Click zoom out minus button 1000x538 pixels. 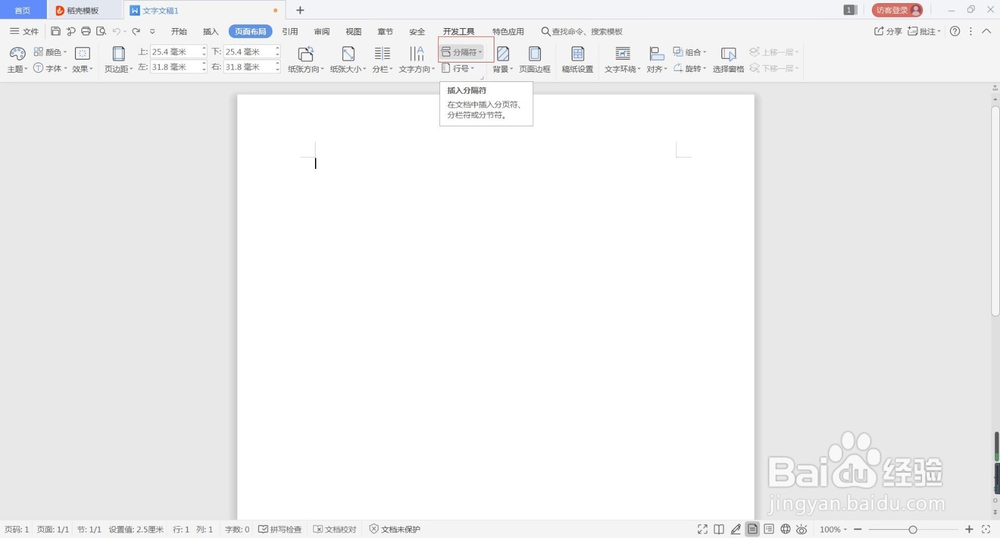tap(858, 529)
